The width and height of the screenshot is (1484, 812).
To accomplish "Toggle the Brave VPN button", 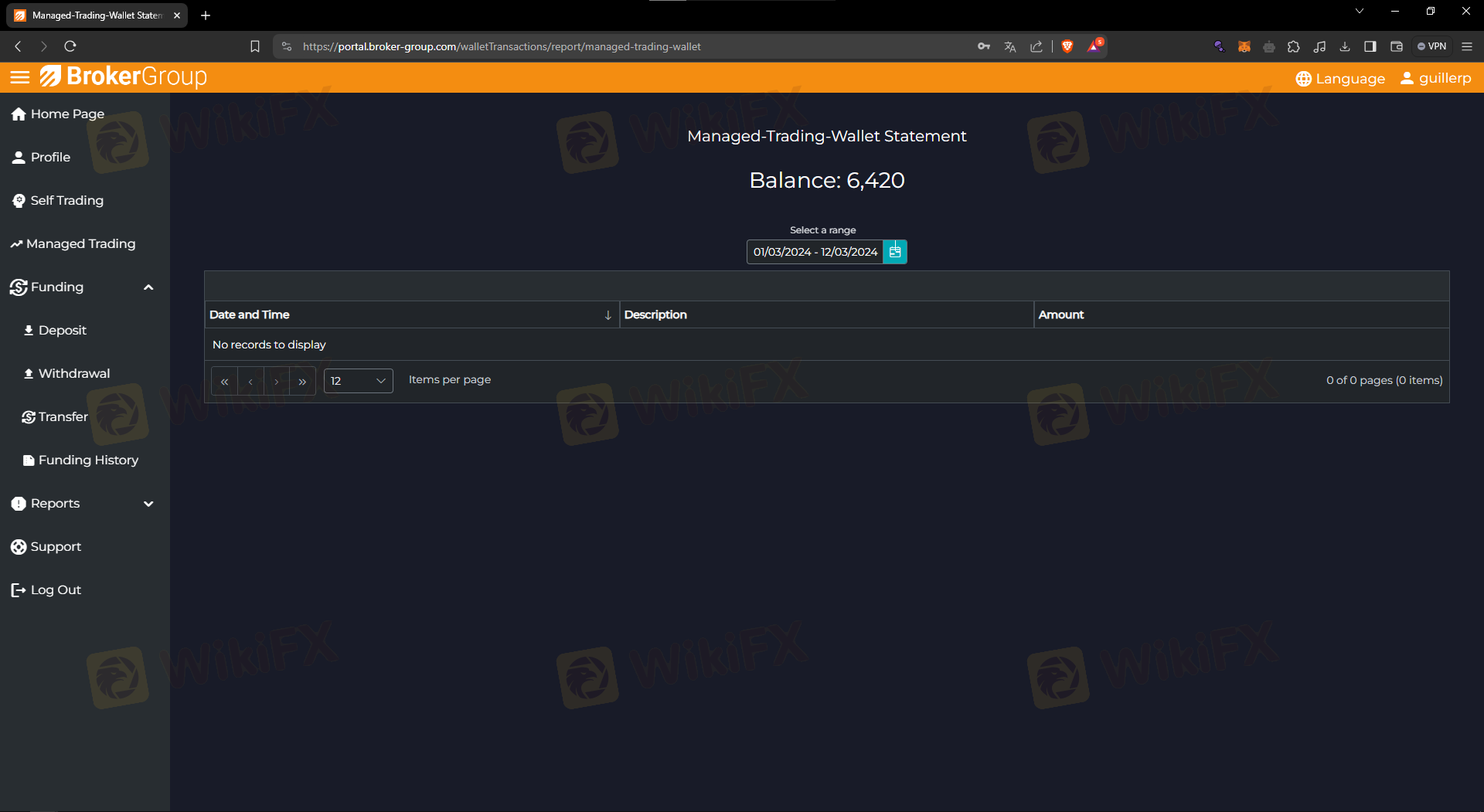I will [1432, 46].
